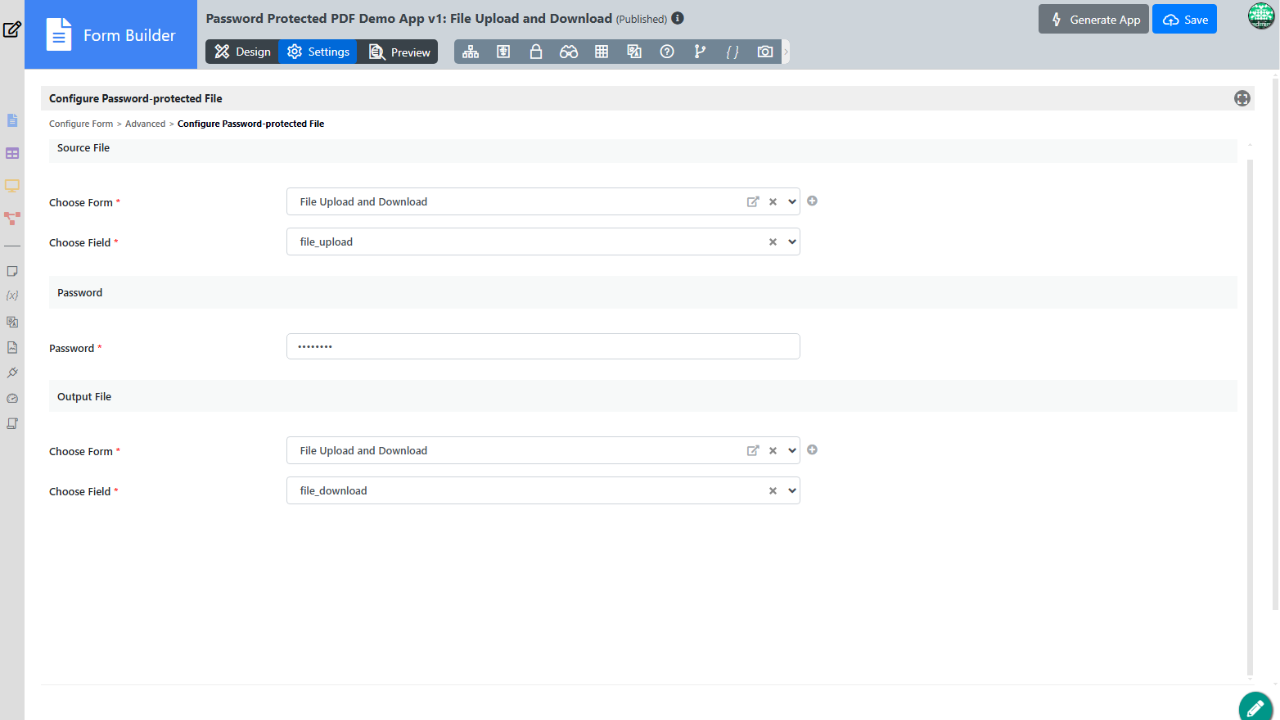1280x720 pixels.
Task: Click the curly braces icon in toolbar
Action: click(732, 52)
